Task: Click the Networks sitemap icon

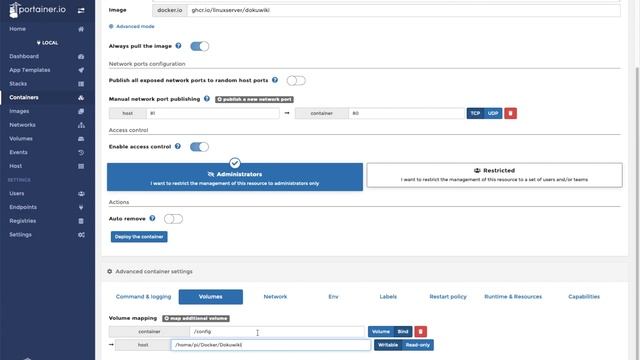Action: (x=81, y=125)
